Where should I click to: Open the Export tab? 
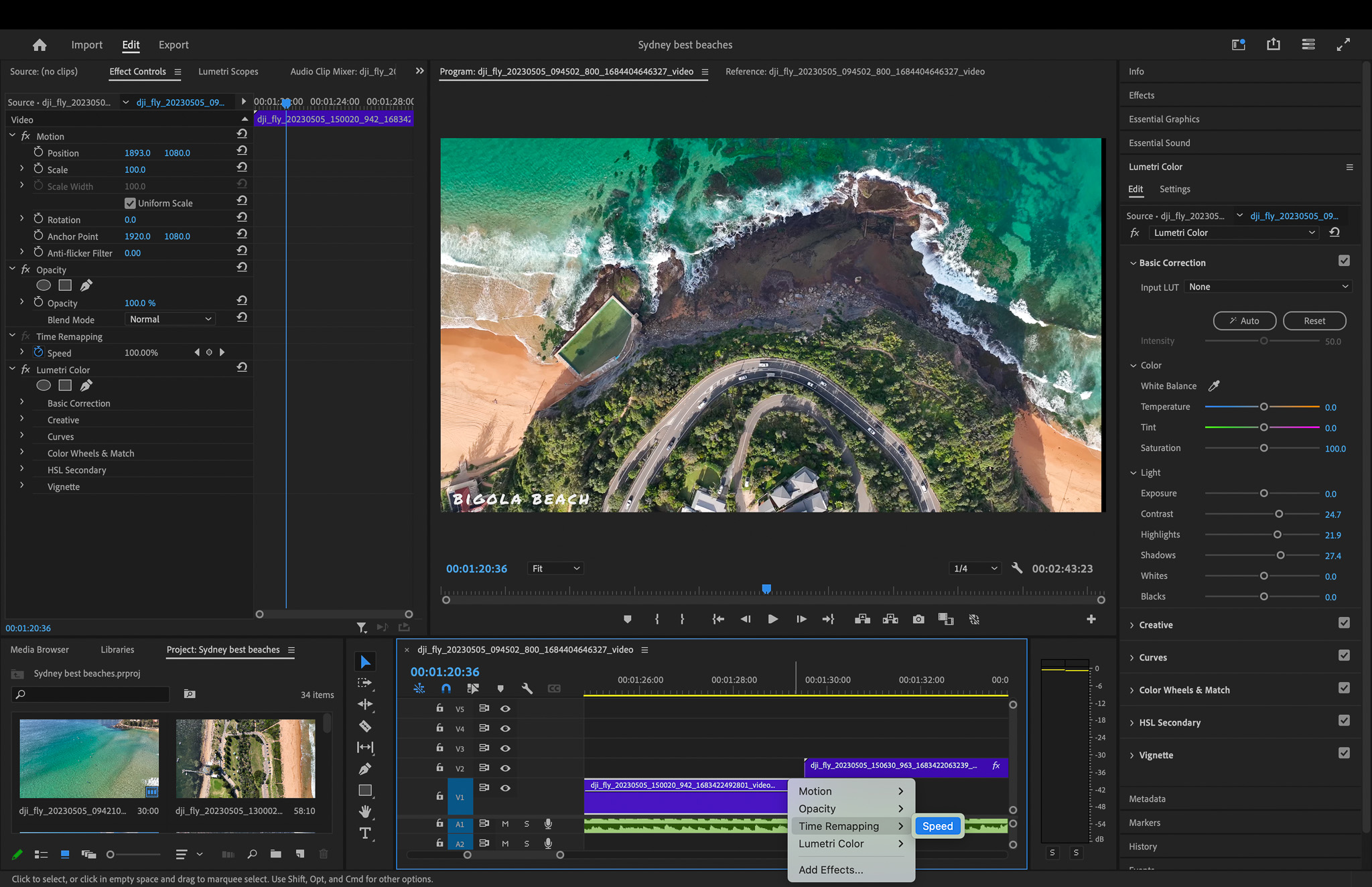point(174,45)
